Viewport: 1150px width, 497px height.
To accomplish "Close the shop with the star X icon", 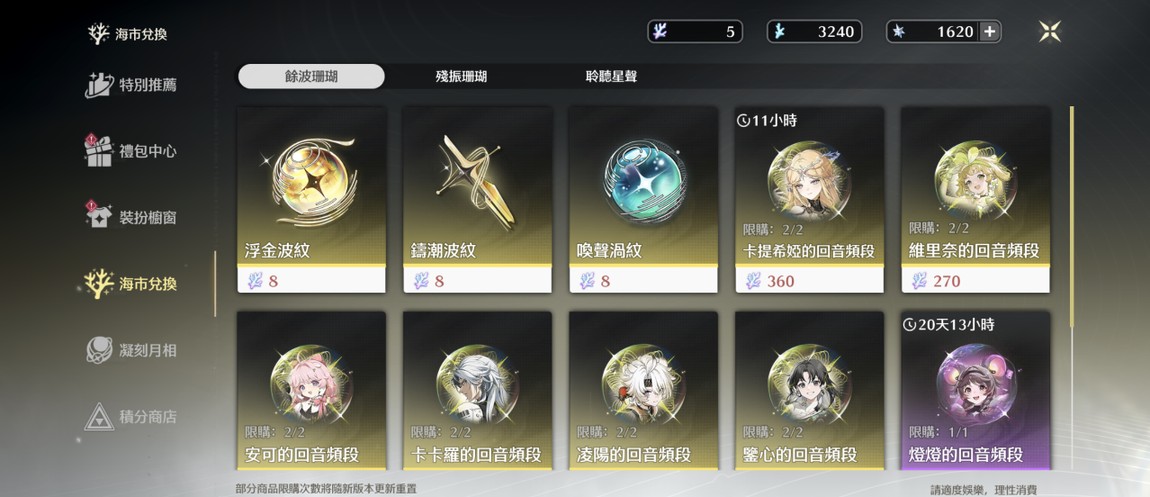I will (x=1050, y=32).
